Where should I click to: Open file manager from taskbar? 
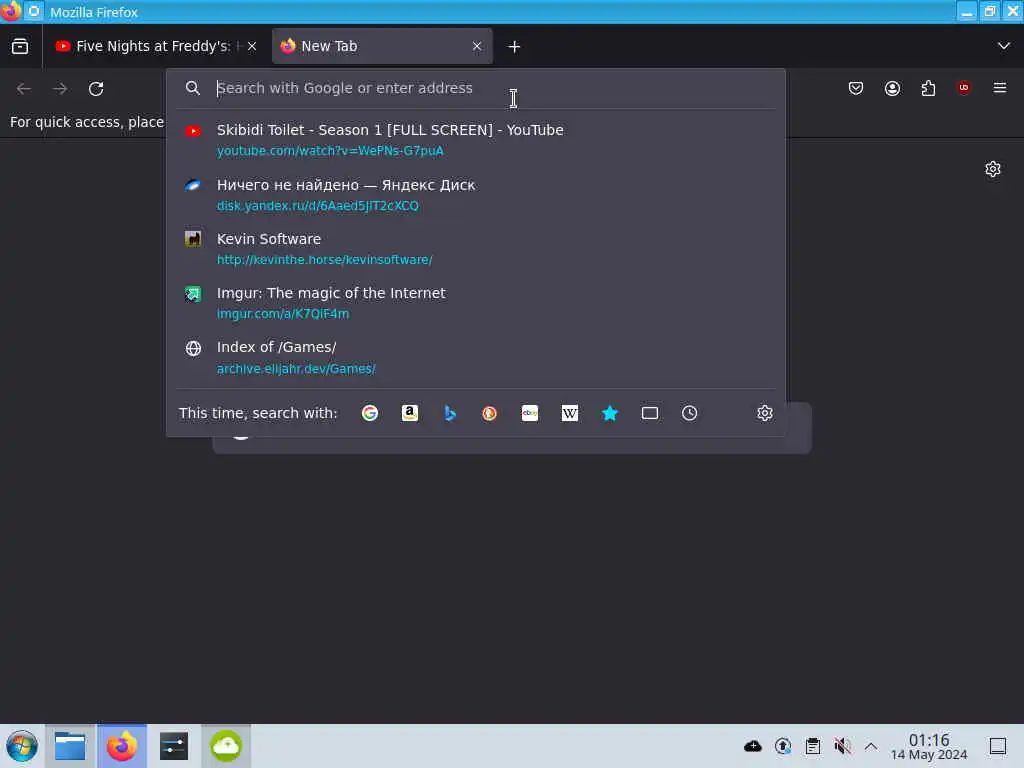(70, 746)
